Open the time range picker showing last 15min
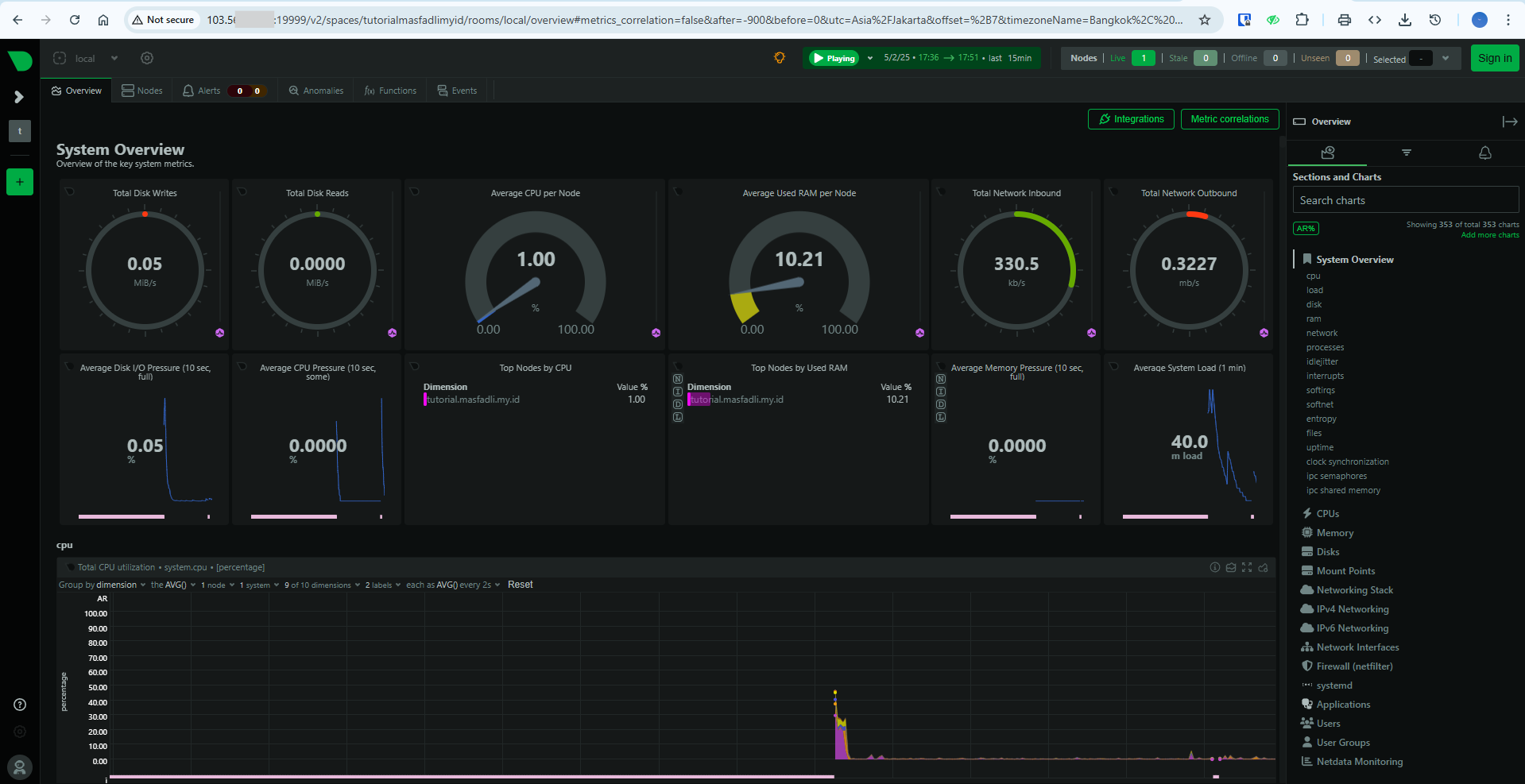Screen dimensions: 1525x784 click(958, 58)
